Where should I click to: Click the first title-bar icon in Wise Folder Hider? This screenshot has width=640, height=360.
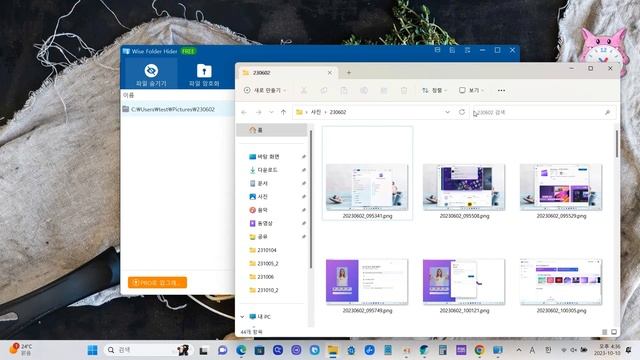tap(437, 50)
